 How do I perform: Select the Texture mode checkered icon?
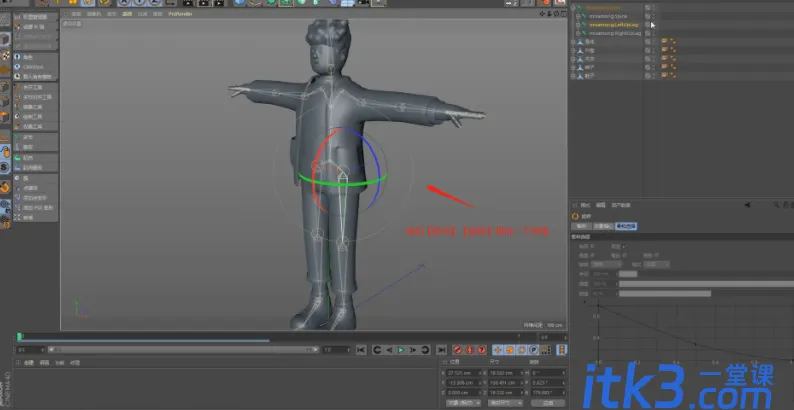5,55
